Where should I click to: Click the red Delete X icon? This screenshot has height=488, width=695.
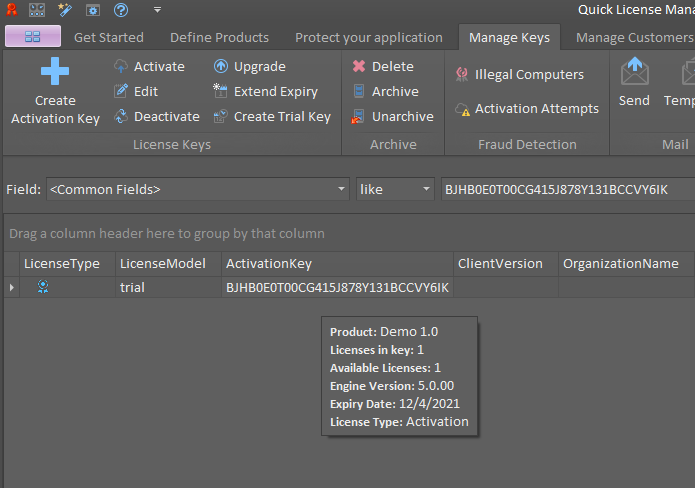(x=359, y=66)
